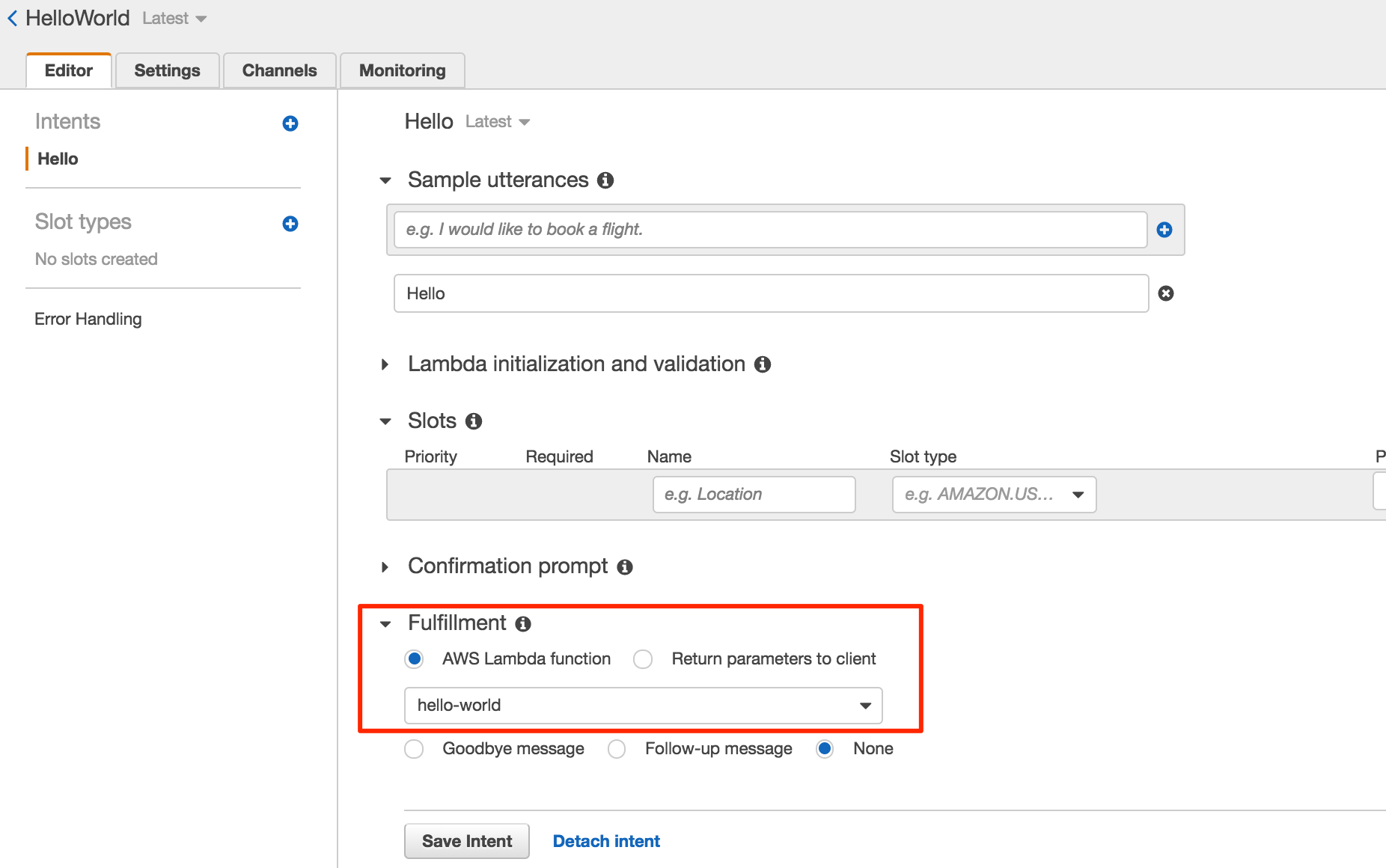Focus the slot Name input field
1386x868 pixels.
(x=754, y=495)
